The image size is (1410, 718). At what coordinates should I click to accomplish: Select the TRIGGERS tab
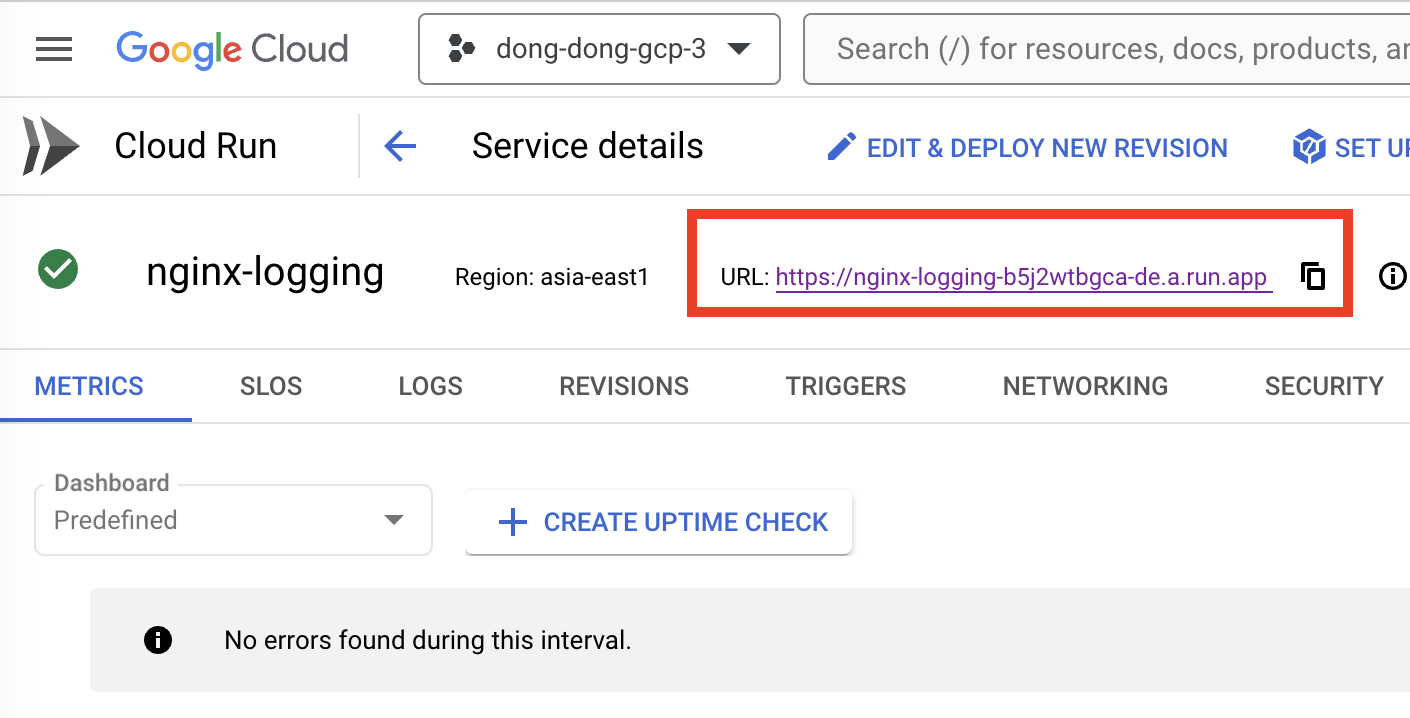point(846,387)
